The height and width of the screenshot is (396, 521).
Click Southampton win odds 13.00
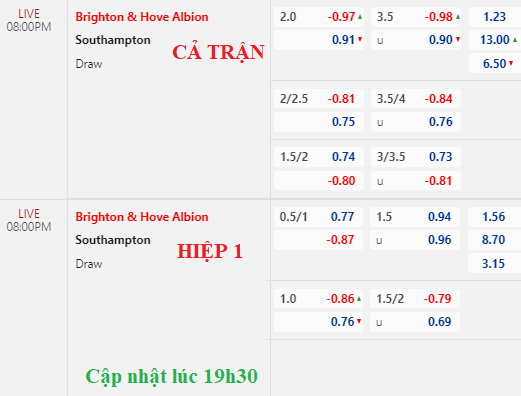tap(495, 40)
